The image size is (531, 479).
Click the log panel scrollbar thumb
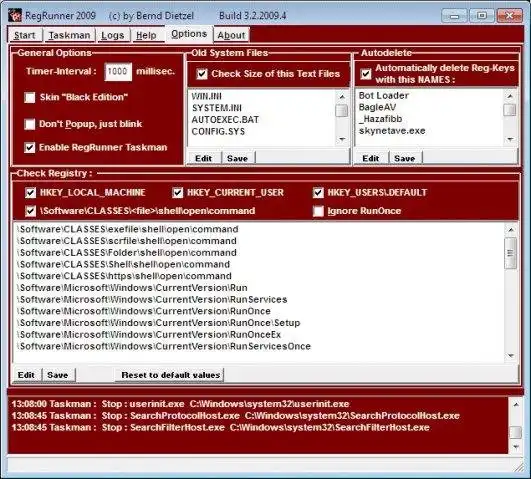tap(516, 432)
